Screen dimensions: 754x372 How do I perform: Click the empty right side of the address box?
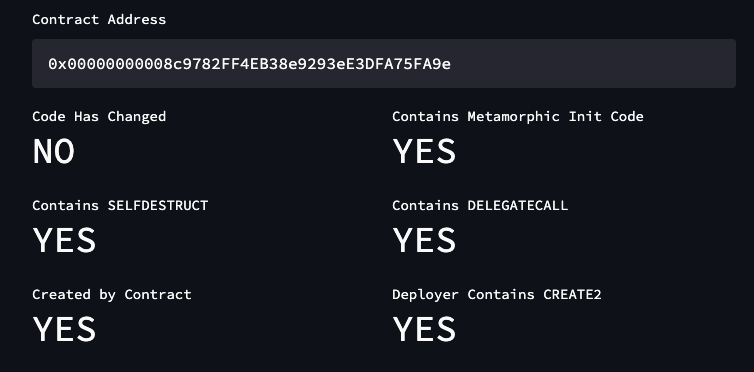click(x=593, y=63)
